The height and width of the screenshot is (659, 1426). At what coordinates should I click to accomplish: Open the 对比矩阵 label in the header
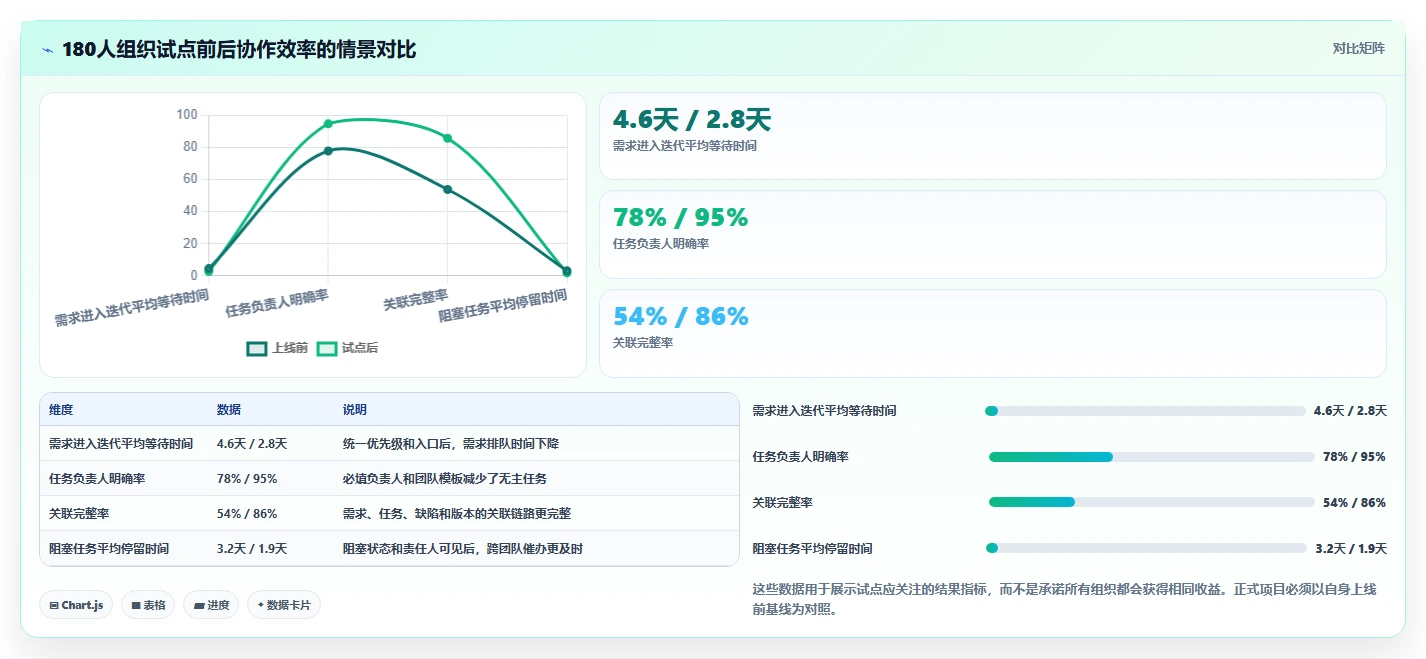pyautogui.click(x=1359, y=48)
